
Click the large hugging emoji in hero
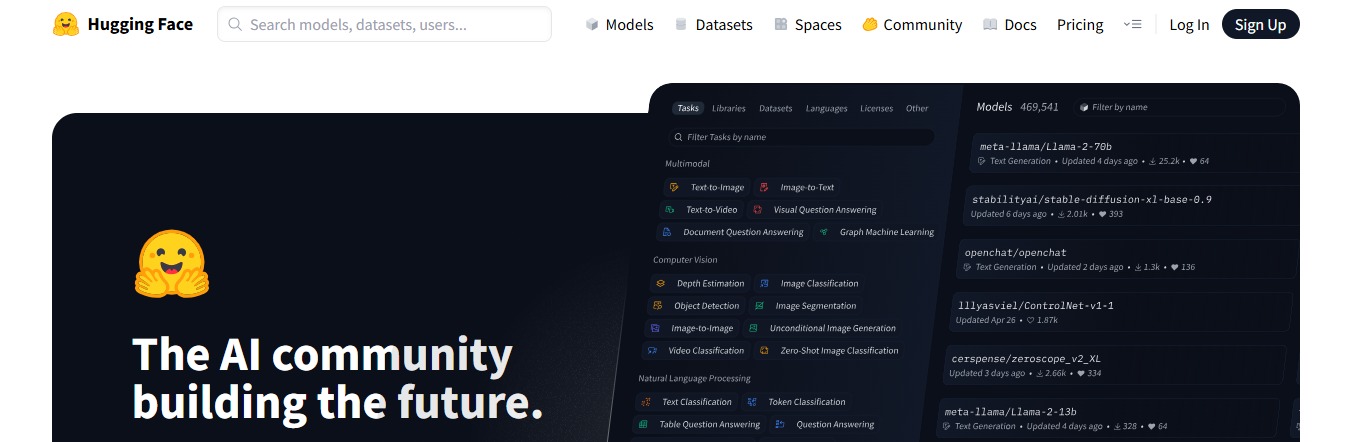[x=171, y=264]
